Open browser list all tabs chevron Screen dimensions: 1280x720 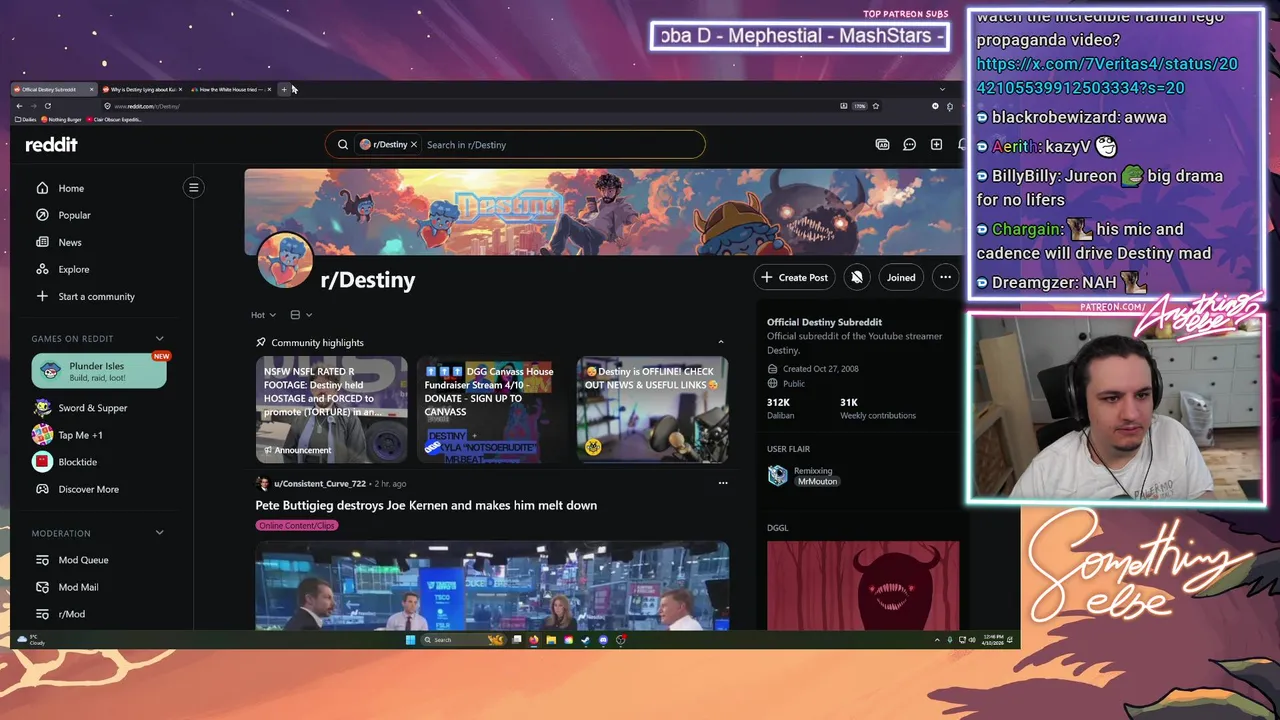coord(942,89)
